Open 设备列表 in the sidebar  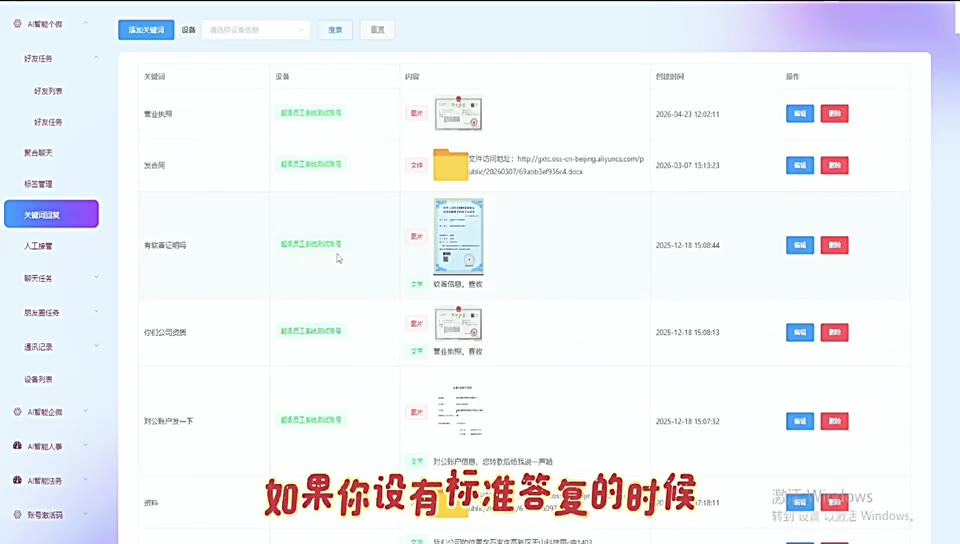click(x=38, y=379)
